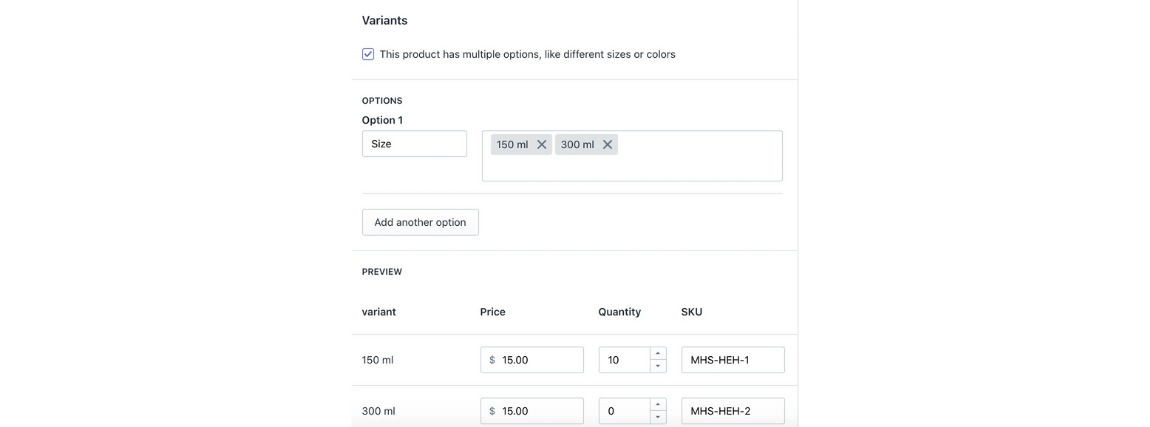Click the 300 ml tag in option values
Image resolution: width=1150 pixels, height=427 pixels.
pyautogui.click(x=577, y=144)
